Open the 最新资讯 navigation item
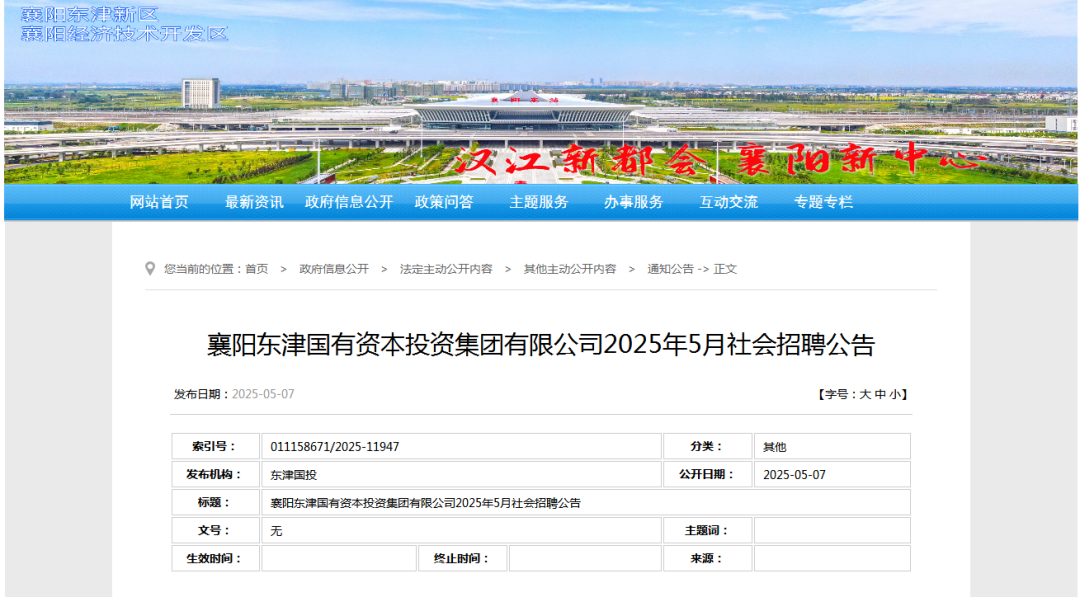The width and height of the screenshot is (1080, 597). point(254,202)
